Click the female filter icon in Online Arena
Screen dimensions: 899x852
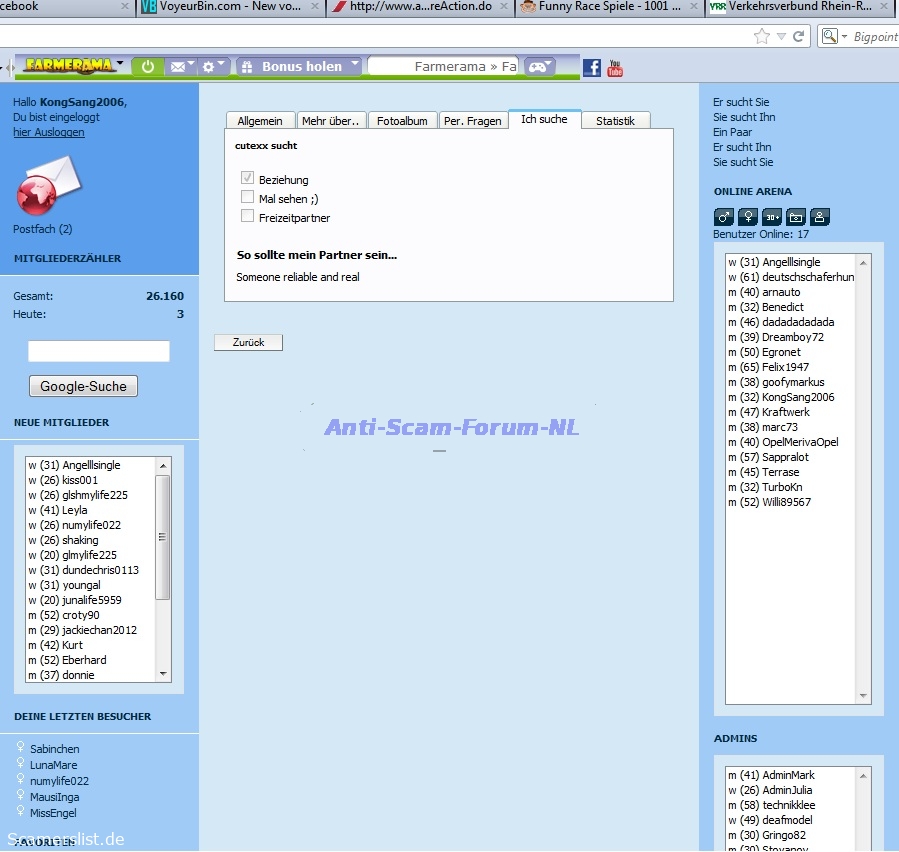[747, 217]
